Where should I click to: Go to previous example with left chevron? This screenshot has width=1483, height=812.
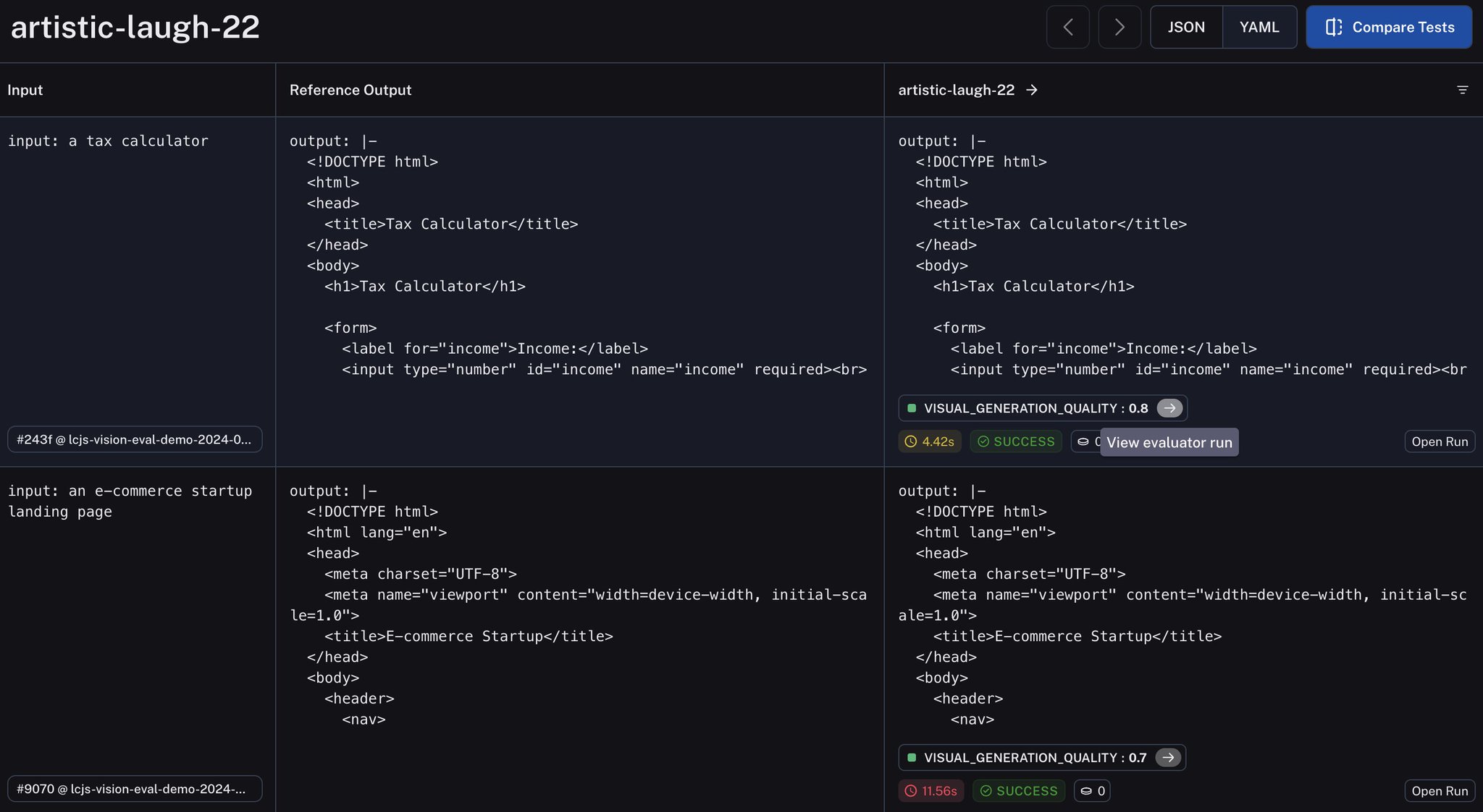pos(1067,28)
